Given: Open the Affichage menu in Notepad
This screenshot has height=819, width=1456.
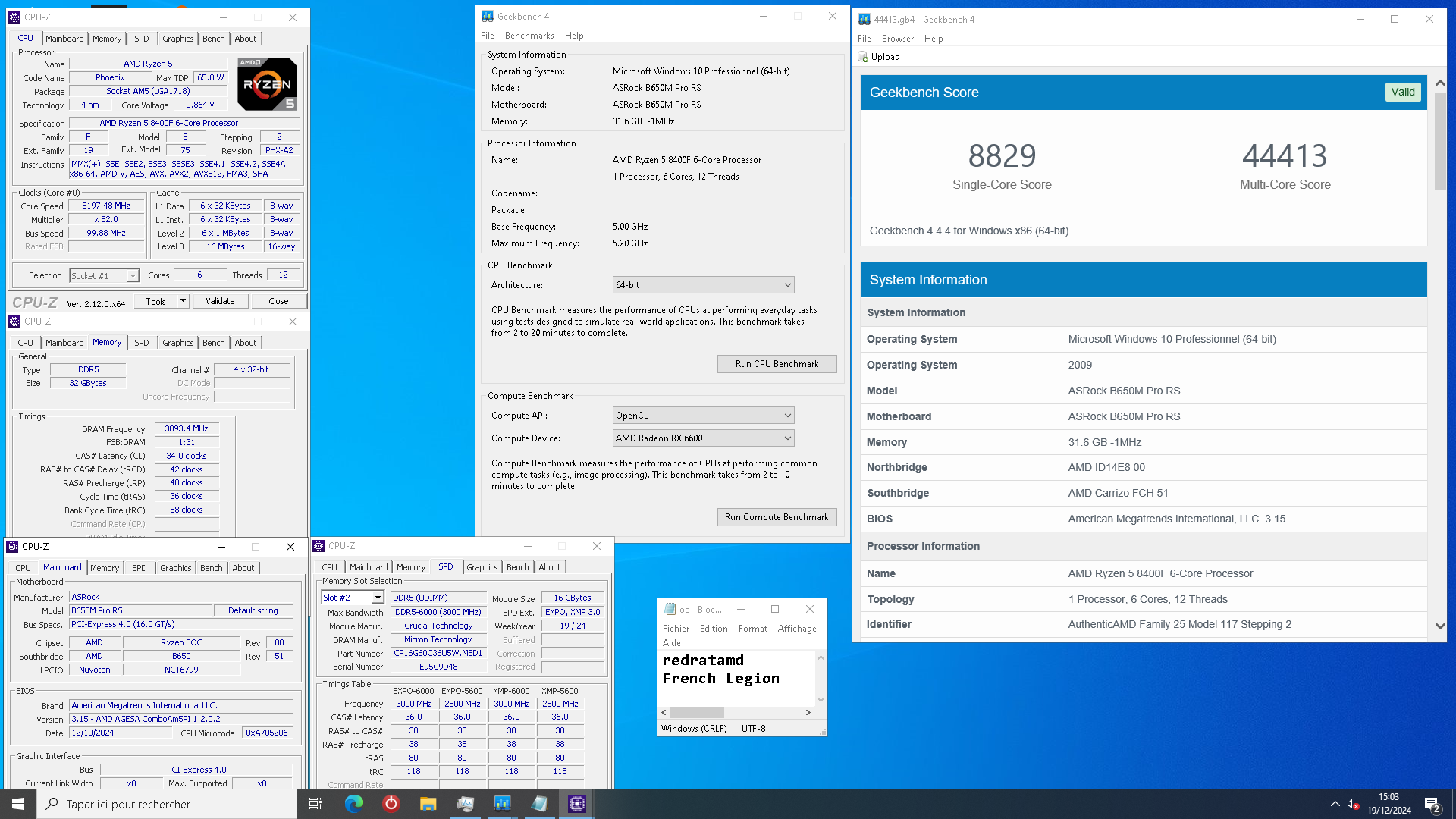Looking at the screenshot, I should pos(797,629).
